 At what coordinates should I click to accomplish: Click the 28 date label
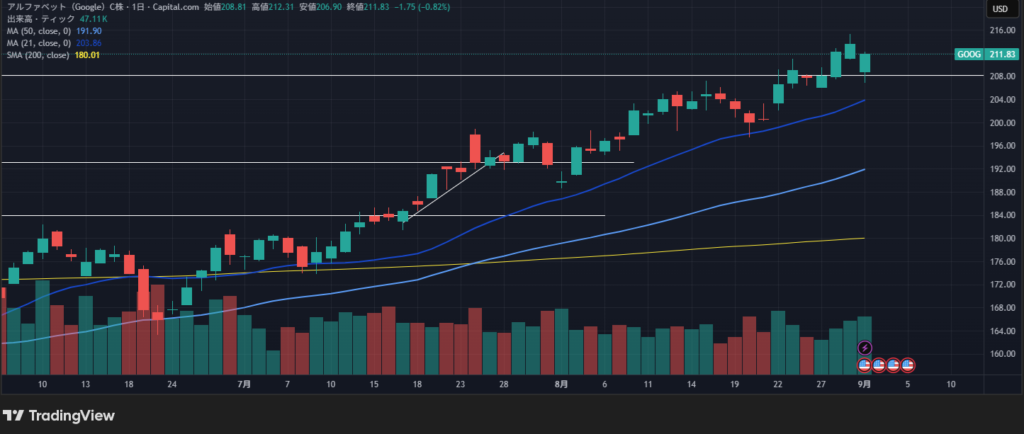point(504,384)
